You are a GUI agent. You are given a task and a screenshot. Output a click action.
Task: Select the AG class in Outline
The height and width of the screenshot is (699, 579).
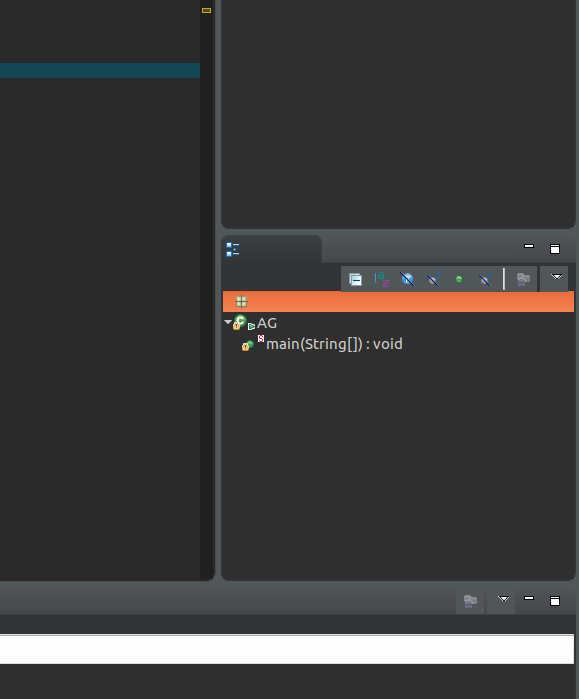coord(267,323)
